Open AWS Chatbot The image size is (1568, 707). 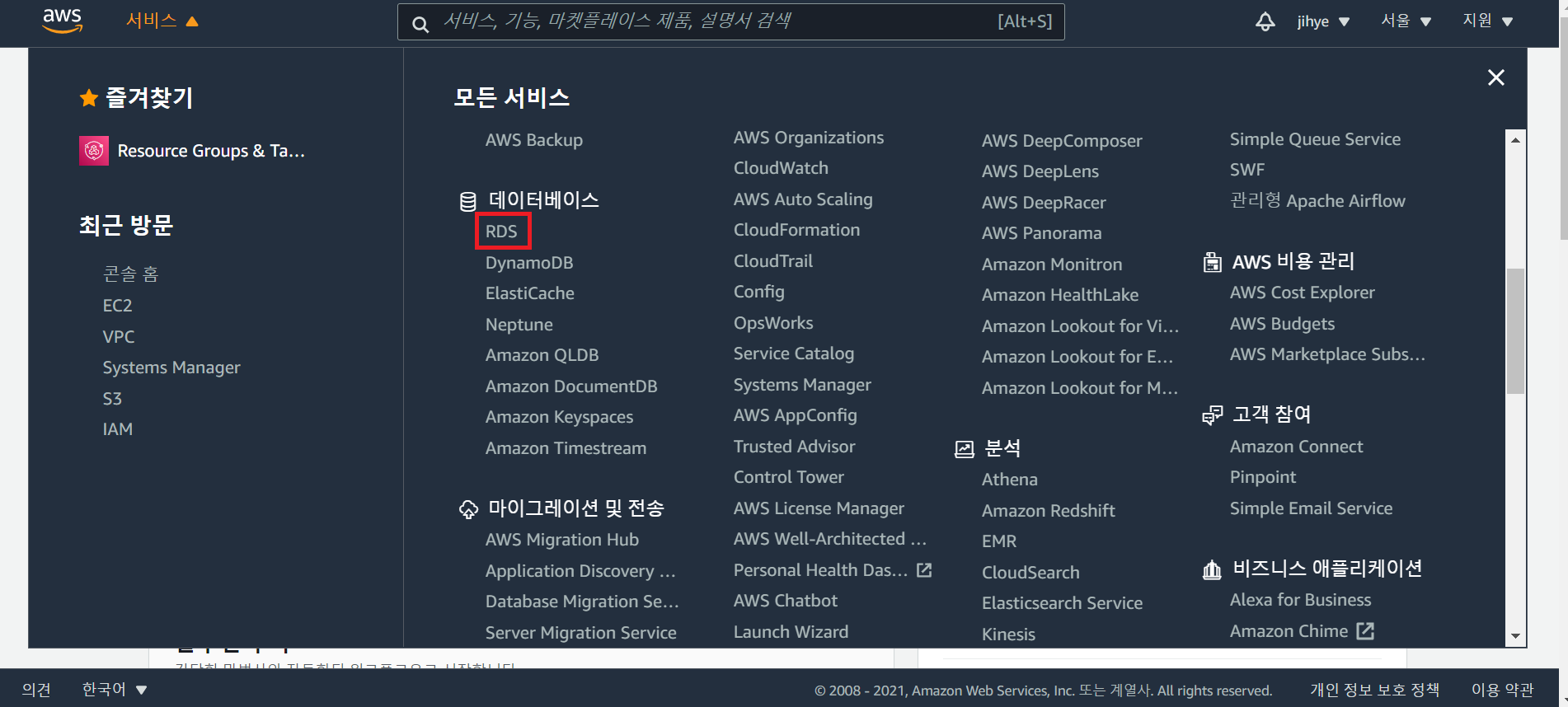(x=786, y=601)
